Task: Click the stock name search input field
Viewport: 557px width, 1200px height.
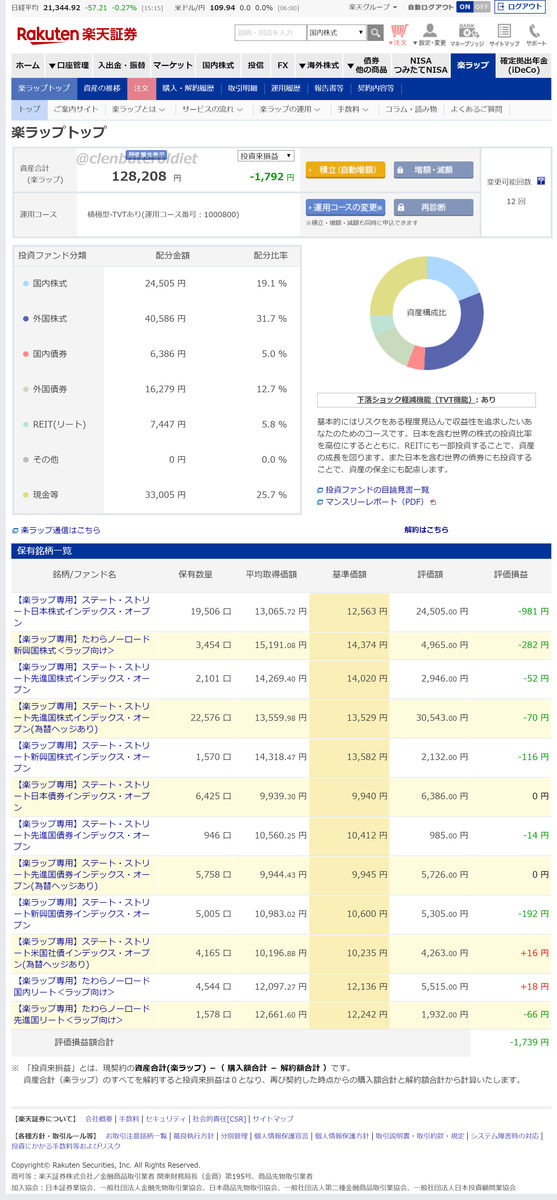Action: [270, 33]
